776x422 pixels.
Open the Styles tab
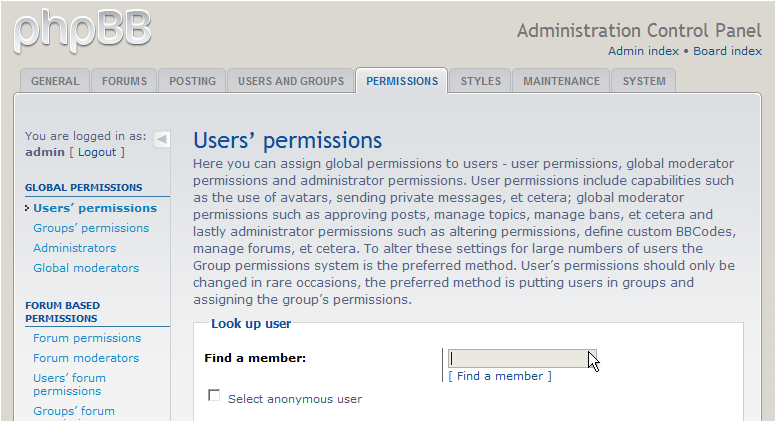480,81
